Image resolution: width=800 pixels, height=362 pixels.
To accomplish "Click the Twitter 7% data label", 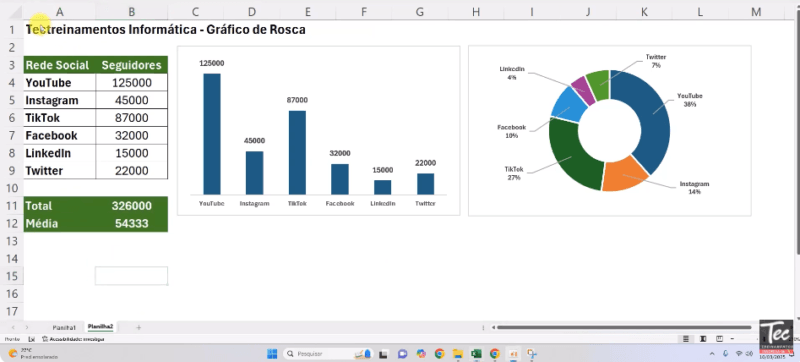I will [656, 61].
